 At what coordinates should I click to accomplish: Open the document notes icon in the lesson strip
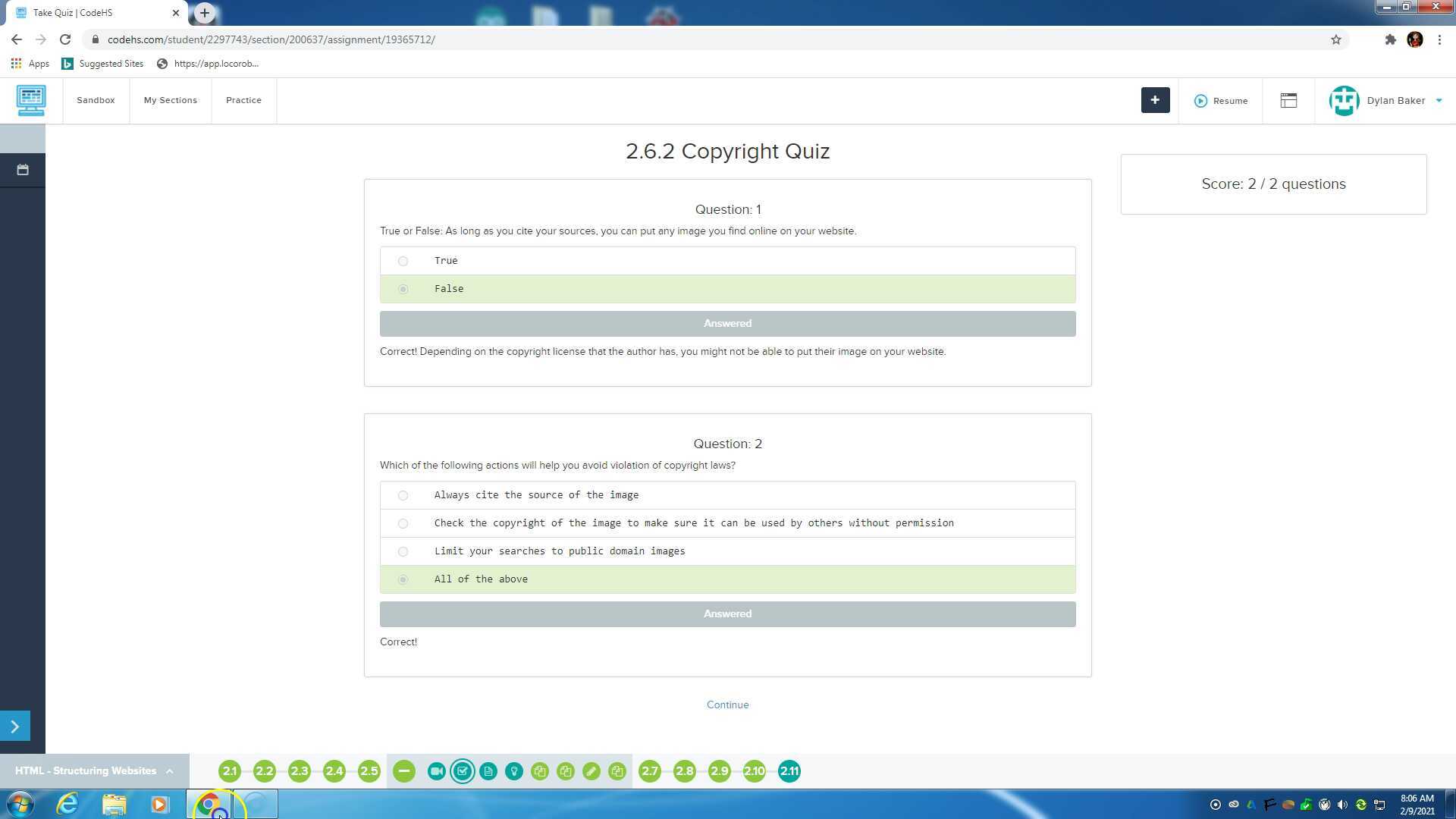488,770
